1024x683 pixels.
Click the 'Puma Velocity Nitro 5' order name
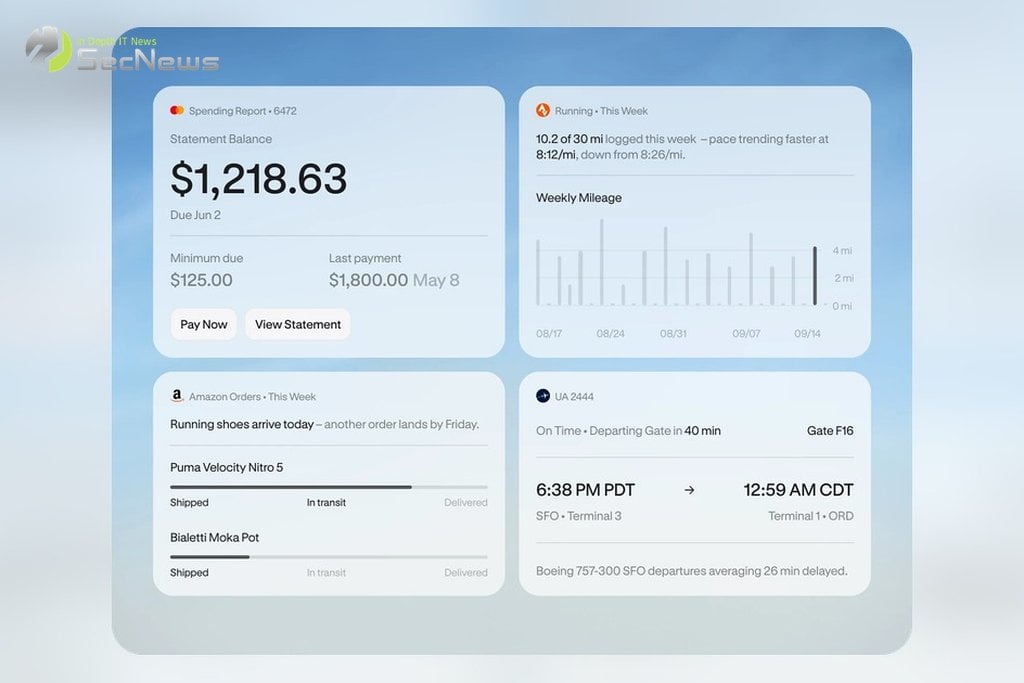point(227,468)
